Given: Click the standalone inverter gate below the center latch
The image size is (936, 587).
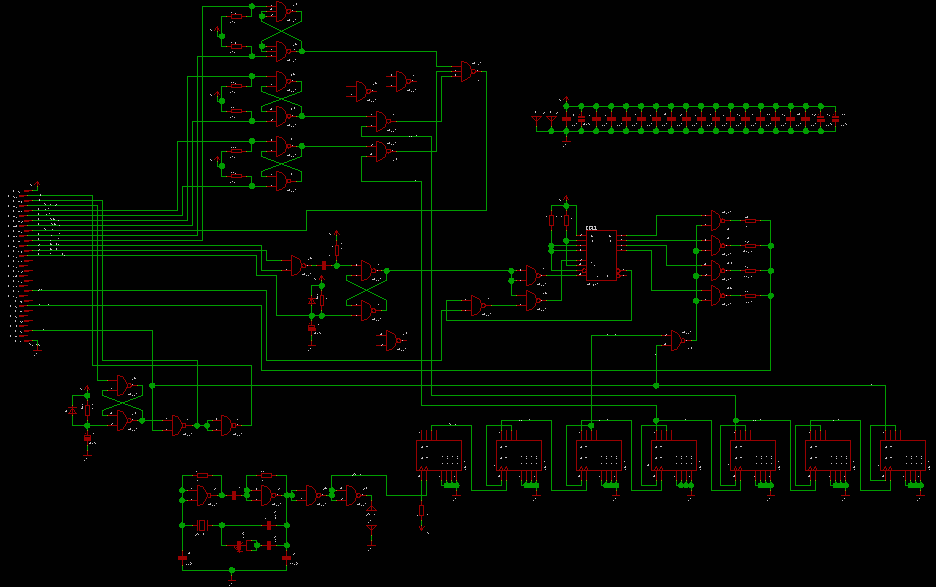Looking at the screenshot, I should [394, 341].
